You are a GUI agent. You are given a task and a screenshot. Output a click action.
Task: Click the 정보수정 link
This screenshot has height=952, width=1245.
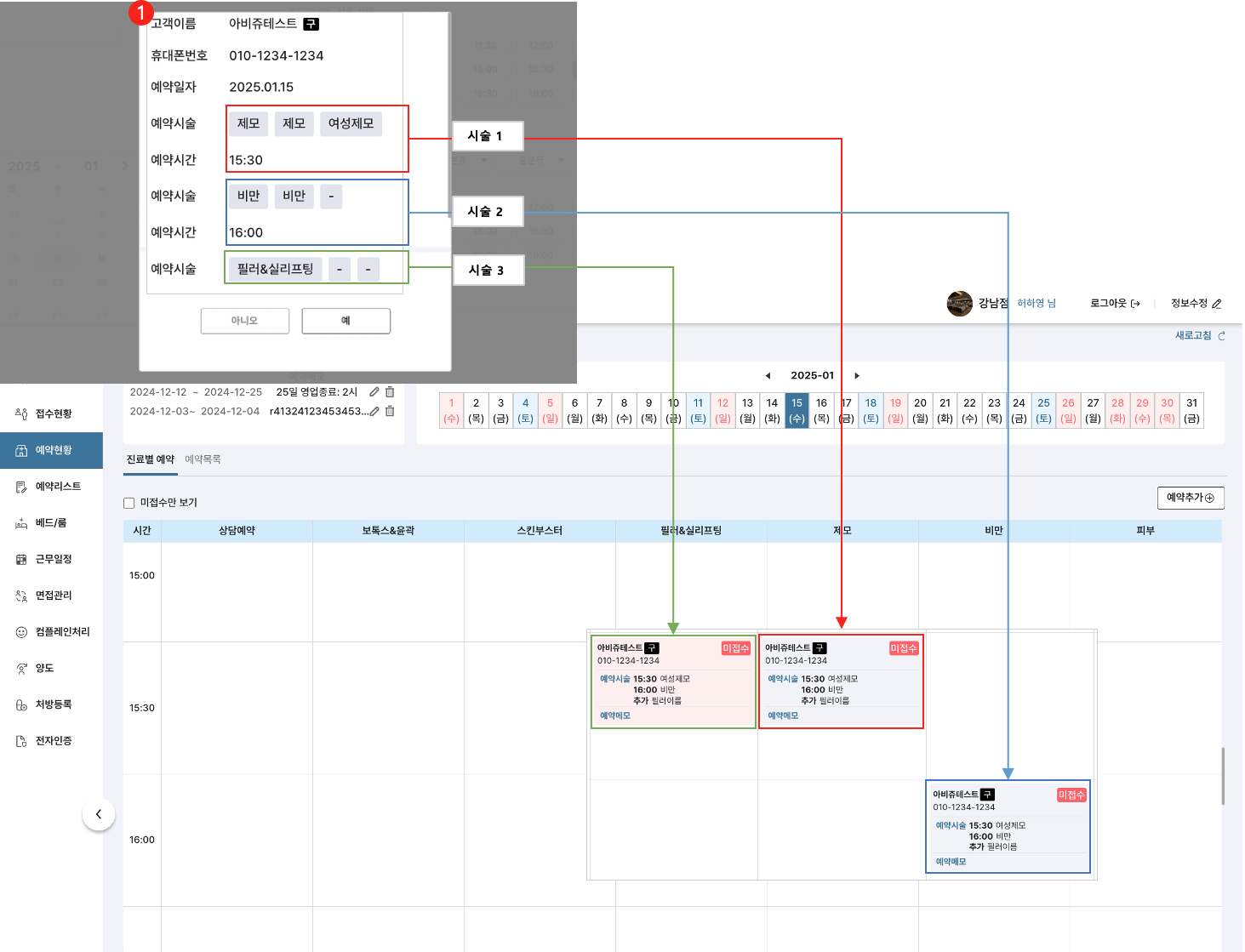click(x=1196, y=303)
